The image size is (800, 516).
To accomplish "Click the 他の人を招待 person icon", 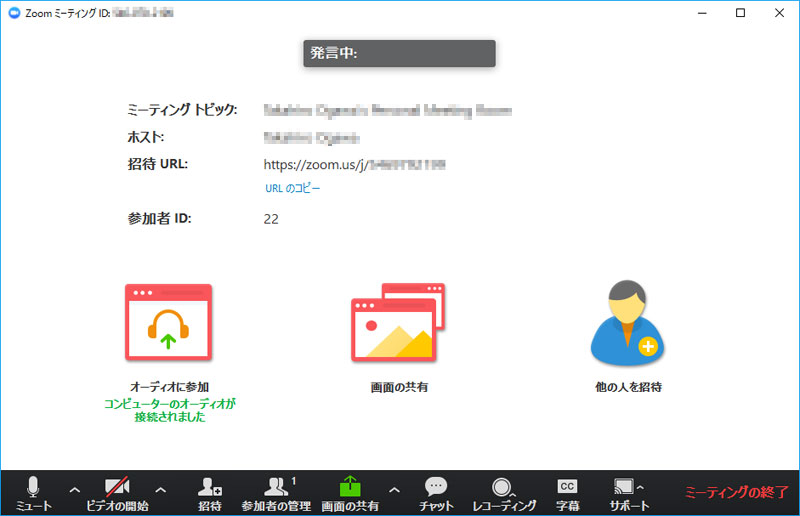I will [x=627, y=322].
